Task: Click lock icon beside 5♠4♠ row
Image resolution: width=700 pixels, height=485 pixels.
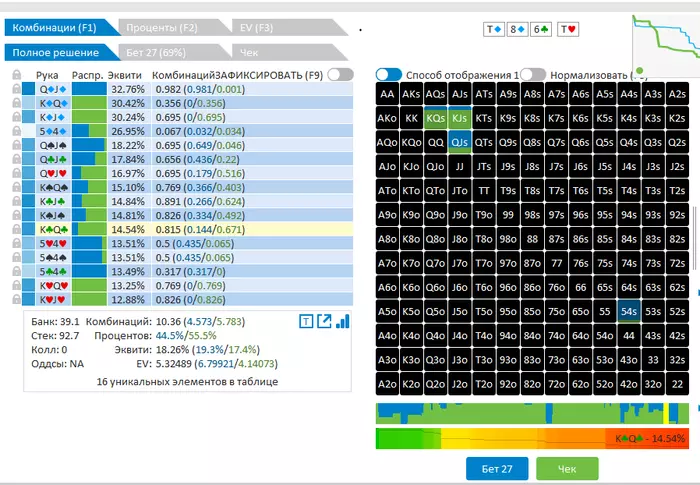Action: pos(16,257)
